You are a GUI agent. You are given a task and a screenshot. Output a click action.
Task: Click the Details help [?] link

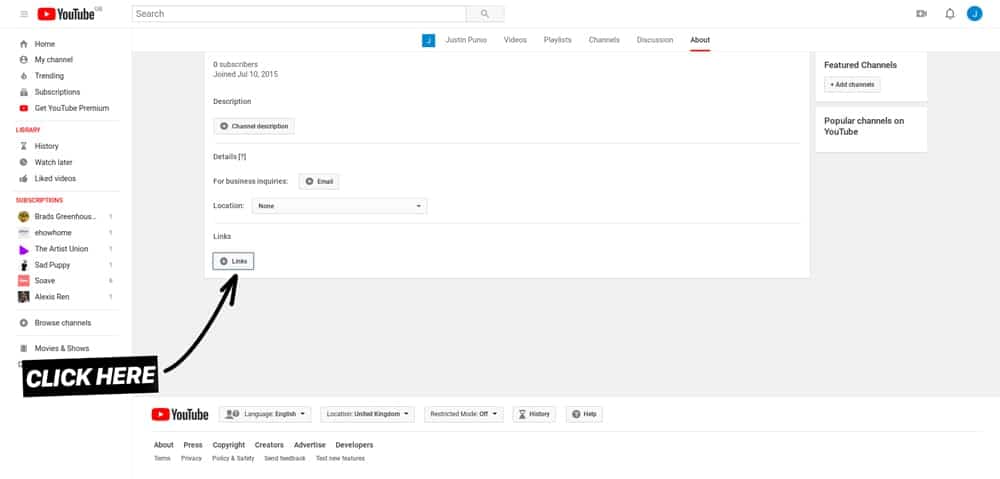[242, 156]
